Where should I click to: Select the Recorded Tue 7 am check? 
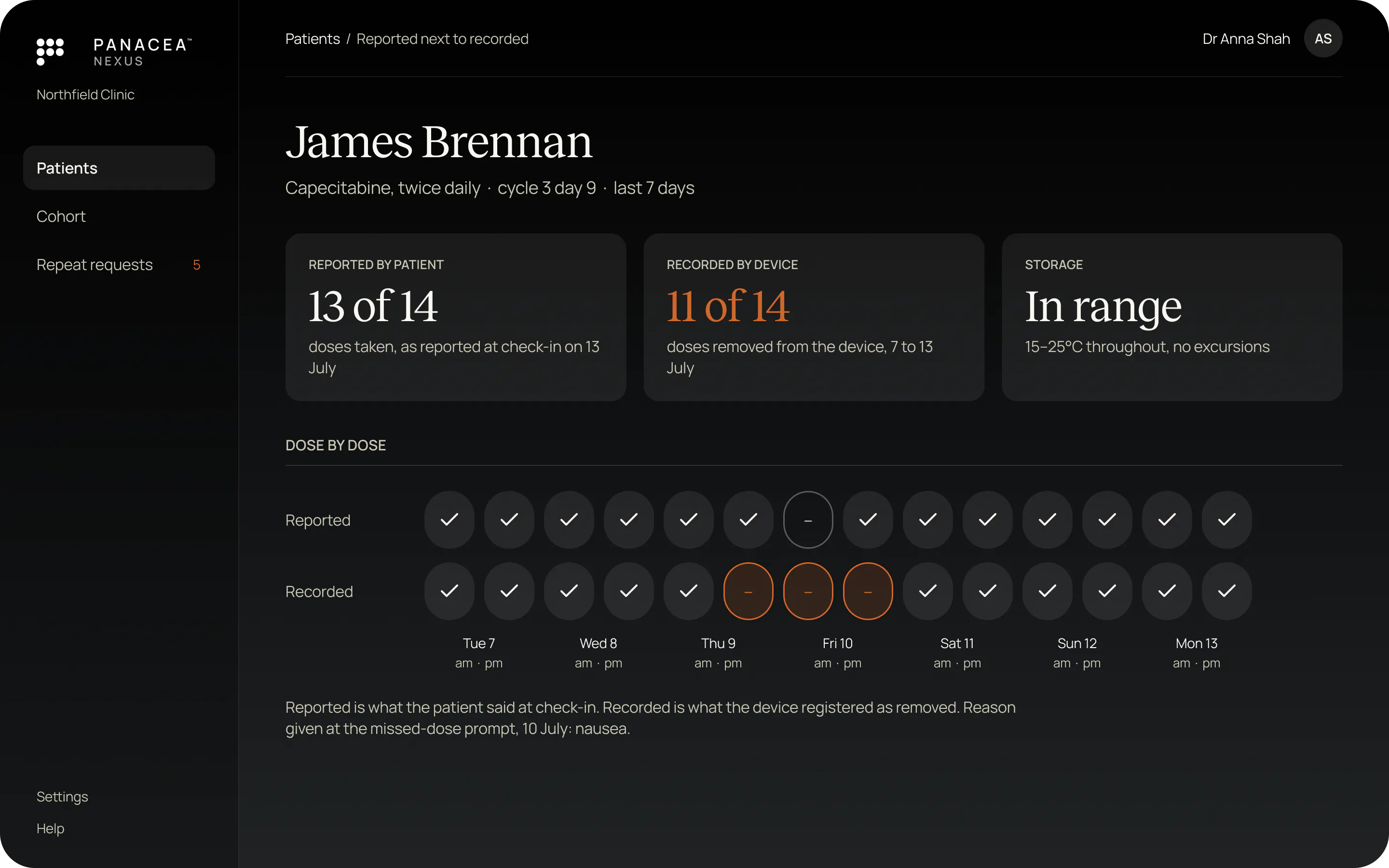pyautogui.click(x=449, y=591)
